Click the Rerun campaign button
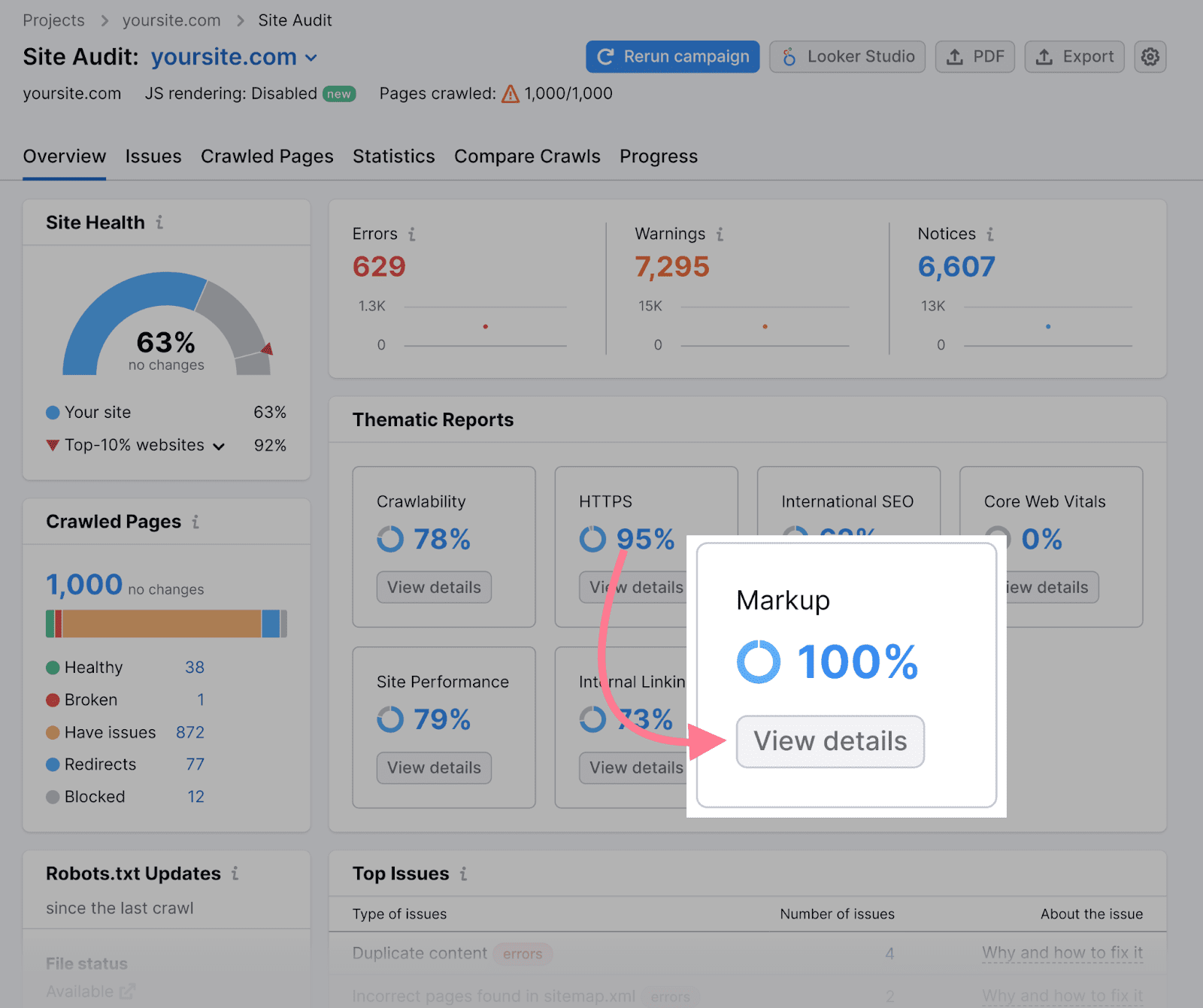This screenshot has width=1203, height=1008. (x=673, y=56)
